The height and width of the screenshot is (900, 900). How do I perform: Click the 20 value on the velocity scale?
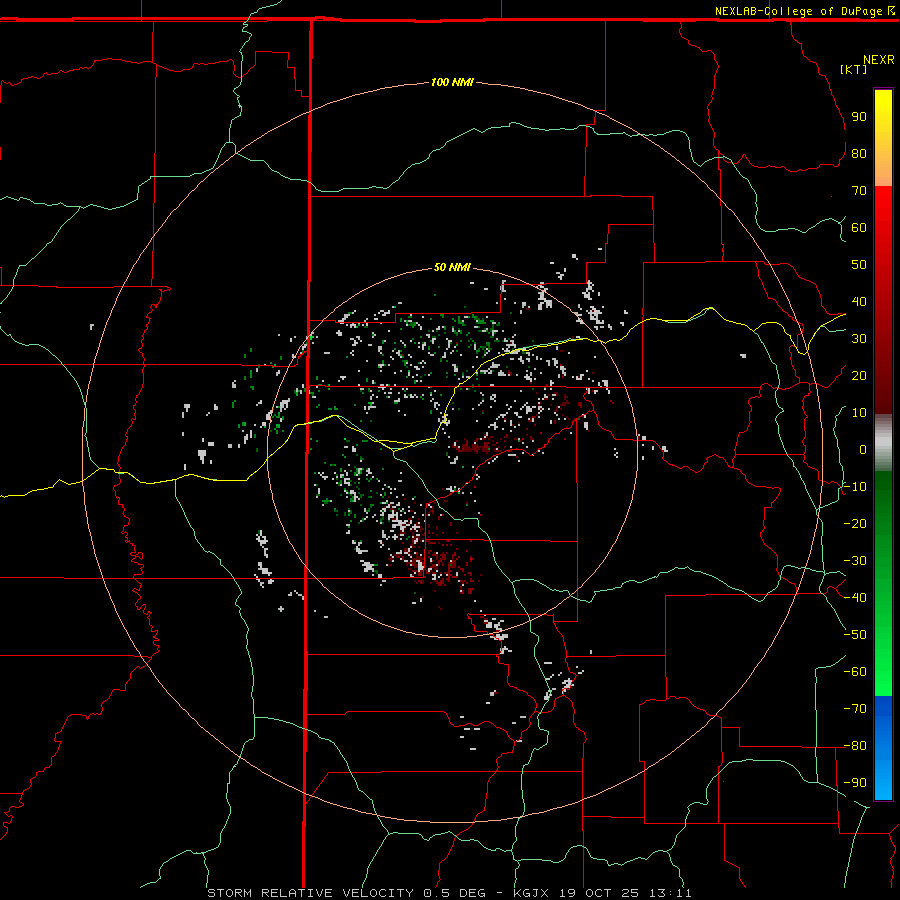coord(859,375)
